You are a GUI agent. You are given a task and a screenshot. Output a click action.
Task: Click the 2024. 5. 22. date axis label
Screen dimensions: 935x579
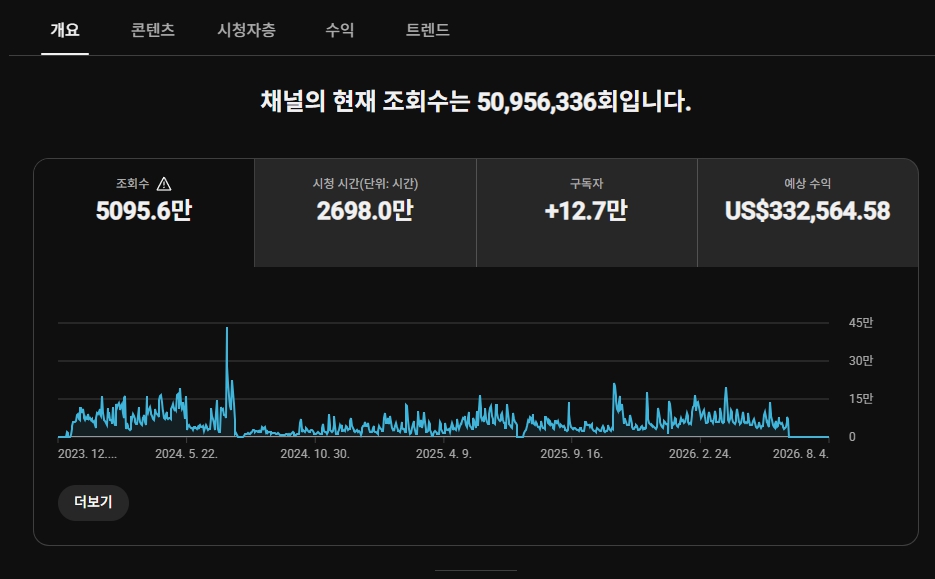[x=187, y=454]
